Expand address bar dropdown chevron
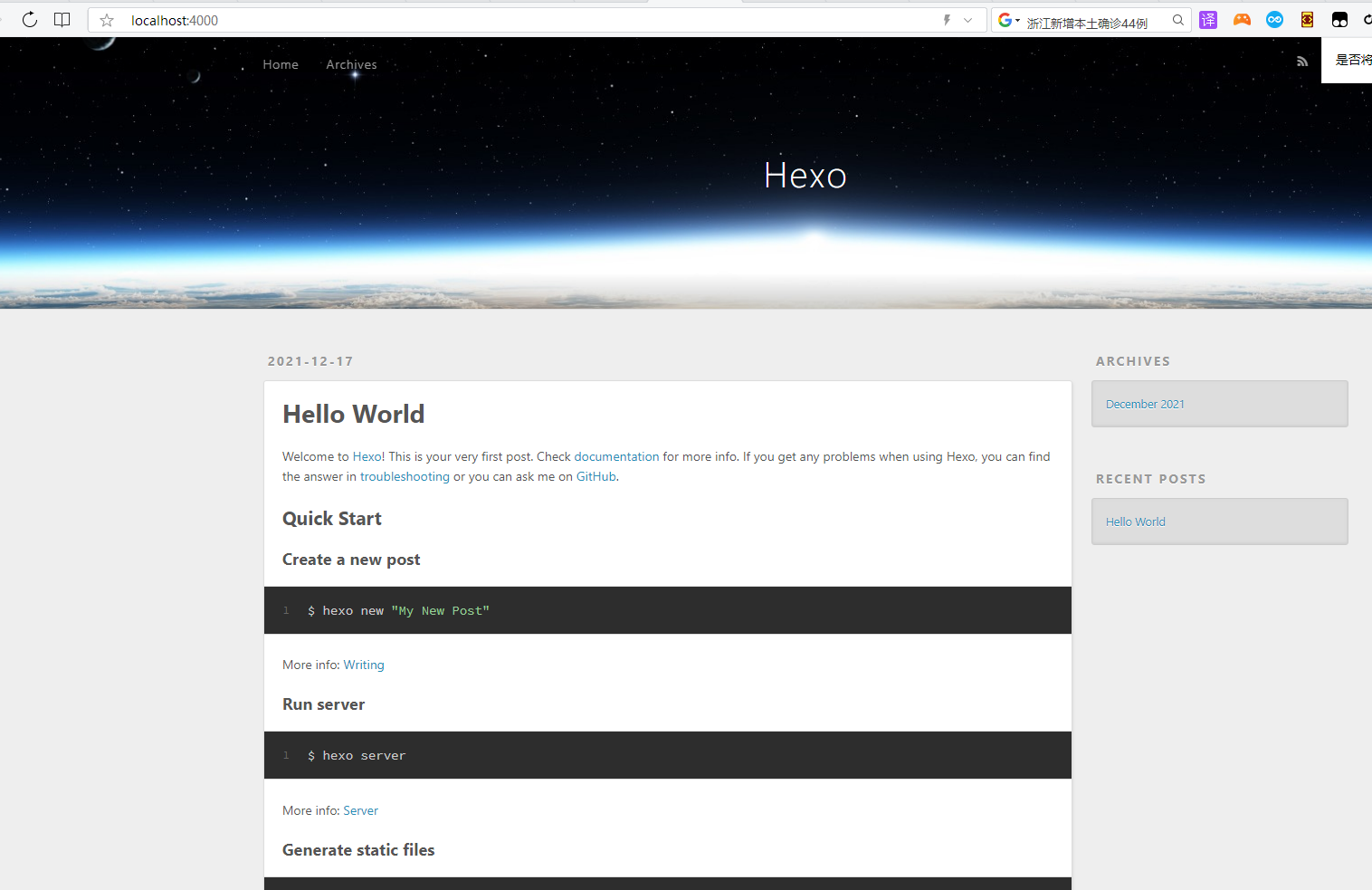Image resolution: width=1372 pixels, height=890 pixels. tap(967, 20)
